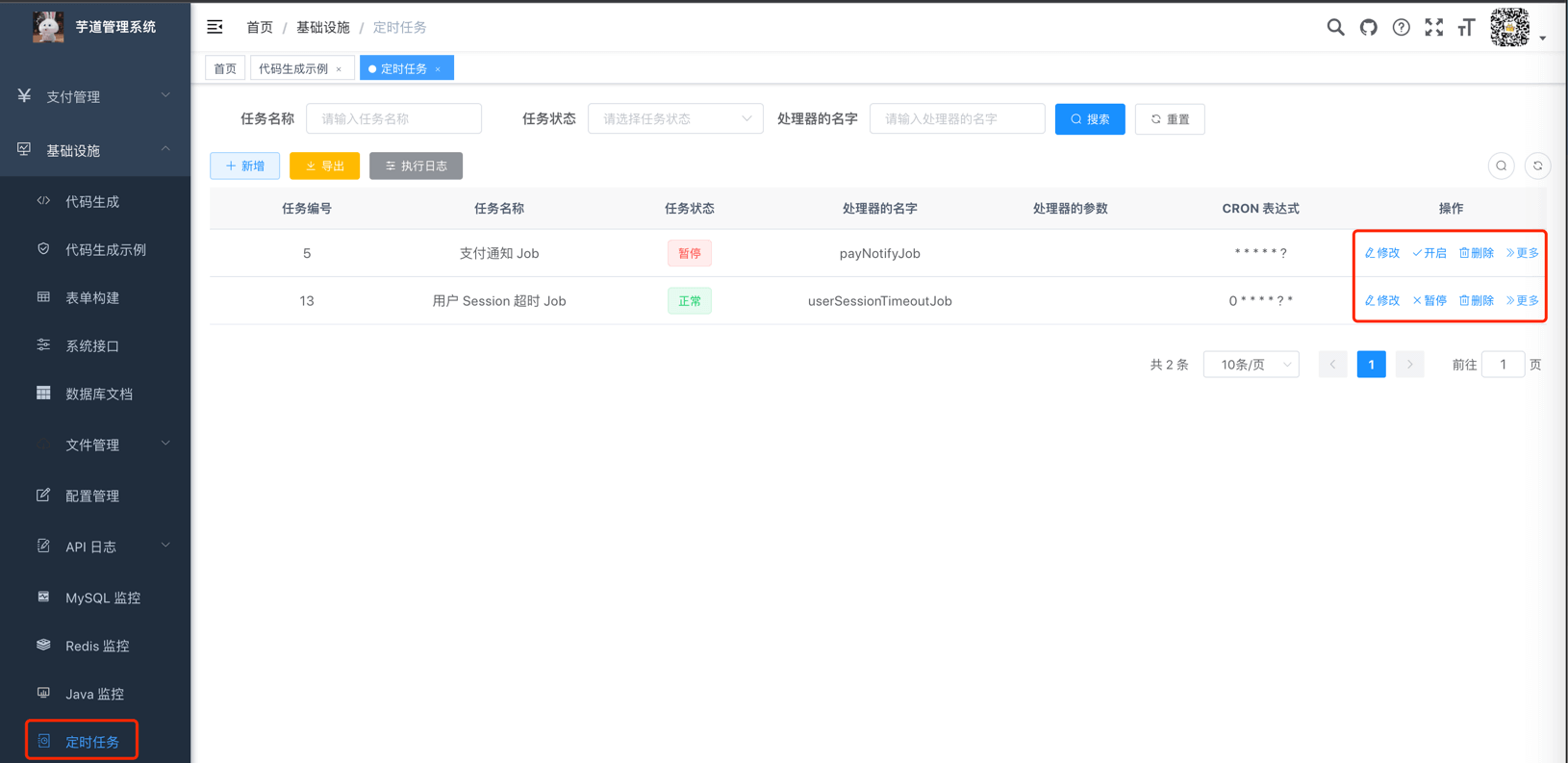
Task: Expand the 支付管理 sidebar menu
Action: 94,96
